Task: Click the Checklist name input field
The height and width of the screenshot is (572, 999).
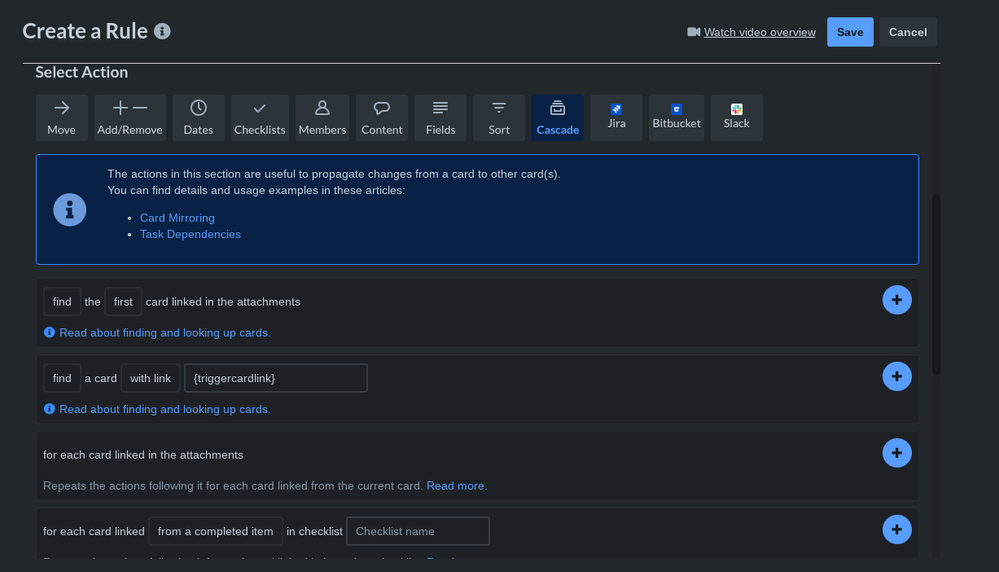Action: click(x=418, y=531)
